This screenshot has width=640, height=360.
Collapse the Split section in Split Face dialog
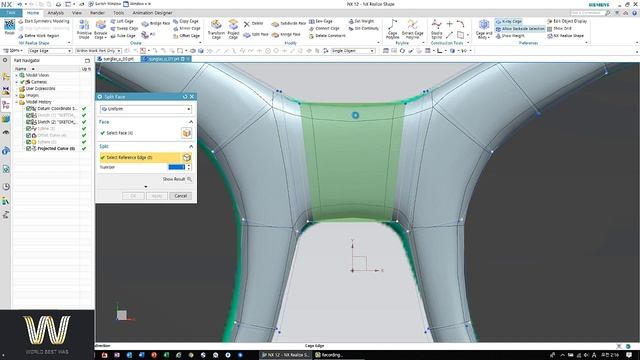pyautogui.click(x=191, y=146)
